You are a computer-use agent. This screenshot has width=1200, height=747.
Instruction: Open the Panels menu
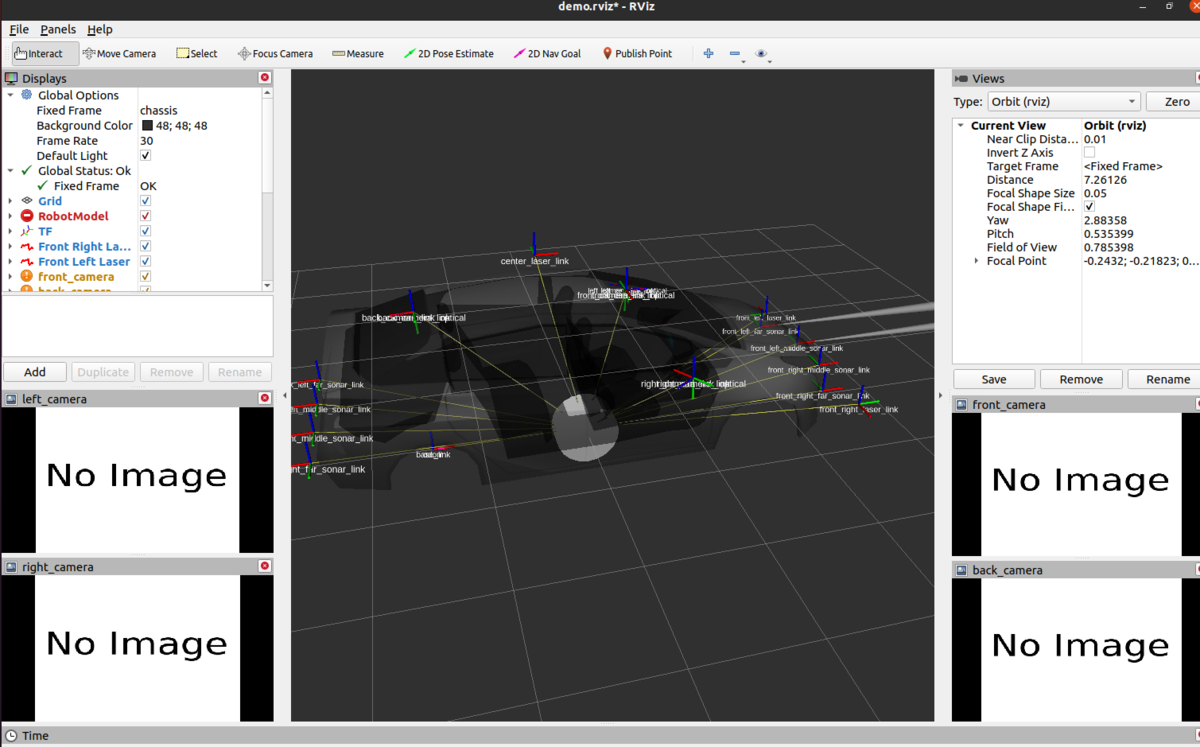pyautogui.click(x=58, y=29)
